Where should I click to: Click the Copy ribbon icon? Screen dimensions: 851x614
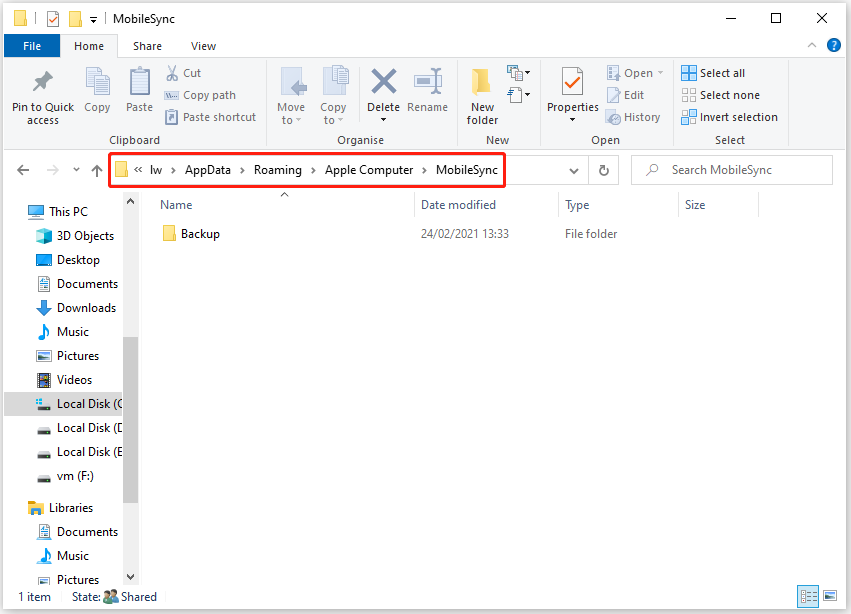[98, 81]
